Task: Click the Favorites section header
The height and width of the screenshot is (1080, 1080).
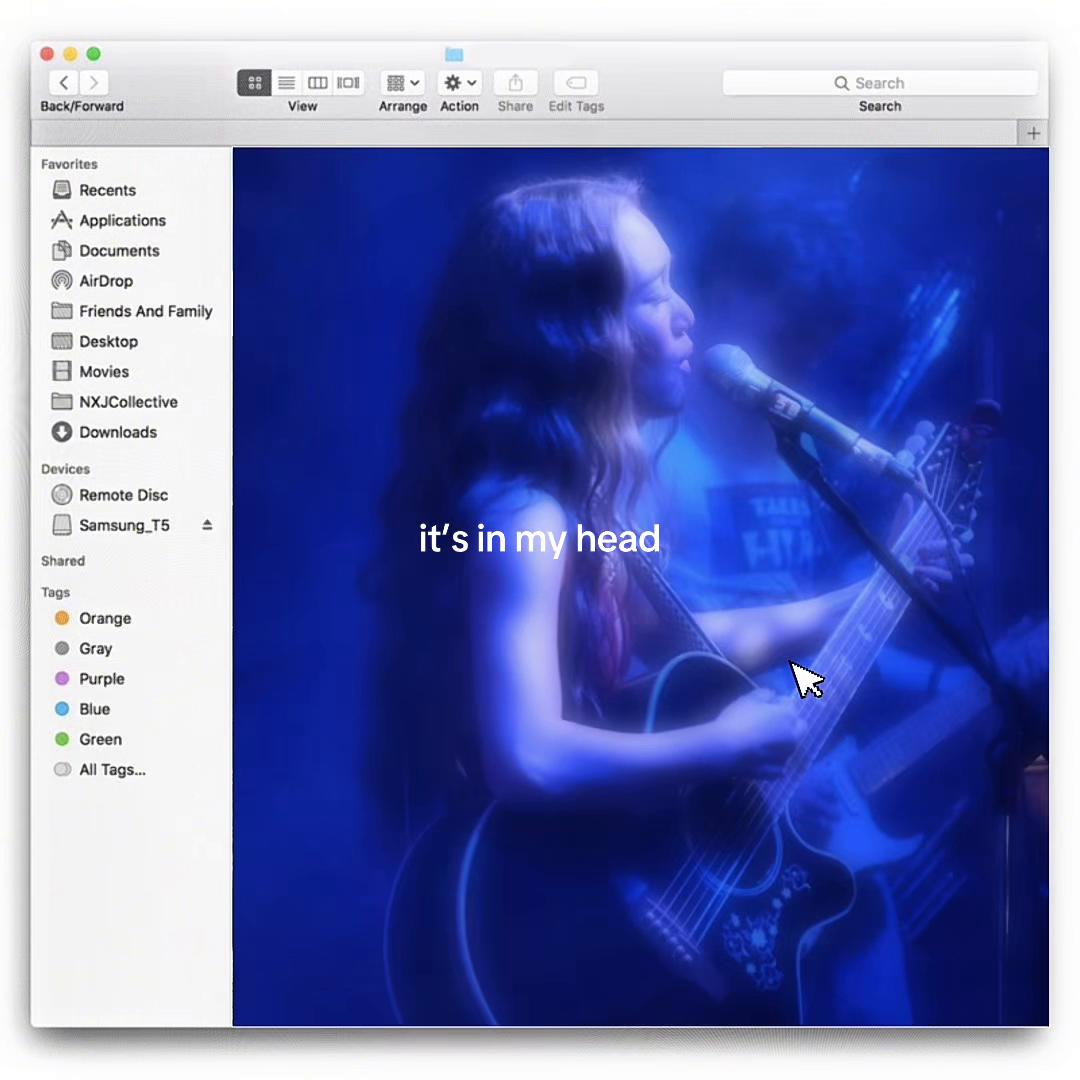Action: pos(69,165)
